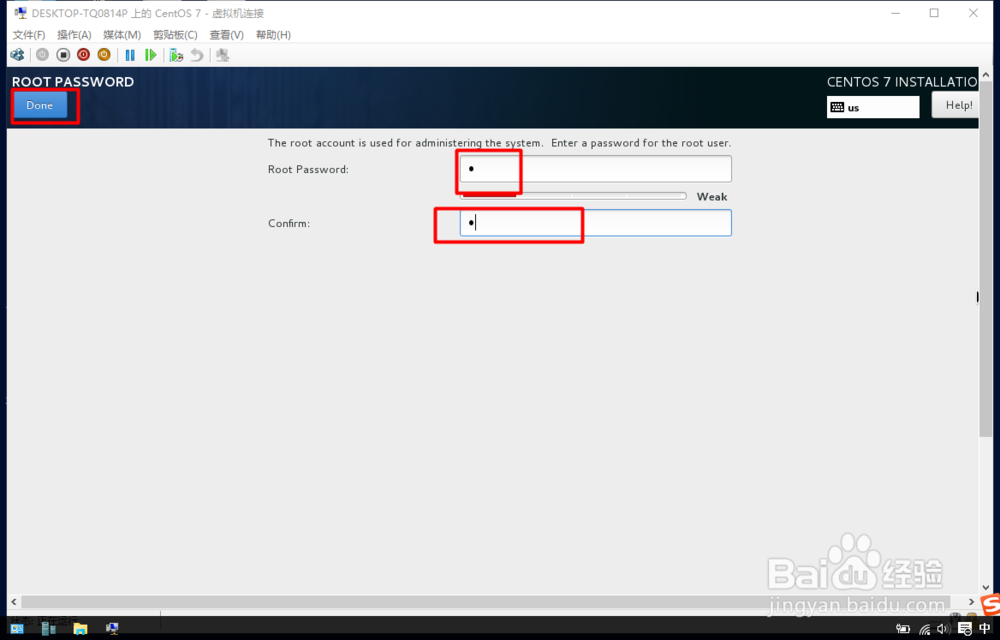Select the us keyboard layout indicator
Viewport: 1000px width, 640px height.
click(x=872, y=106)
